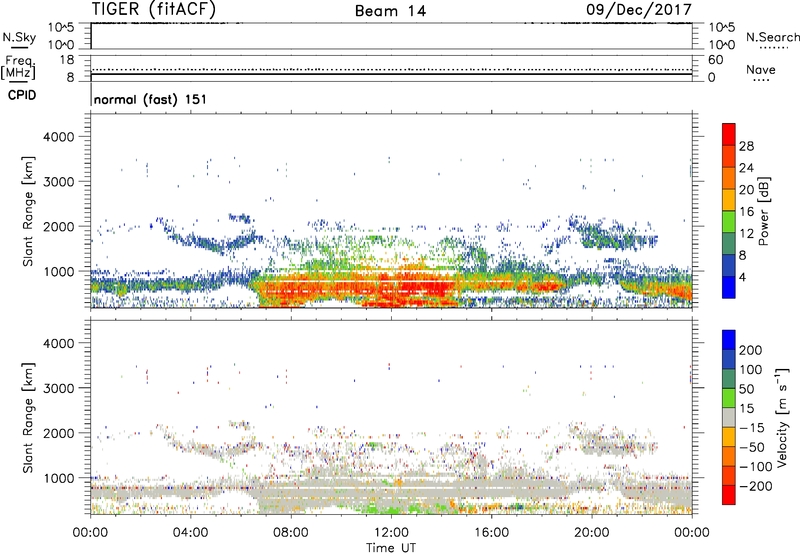
Task: Click the 10^0 tick beside N.Sky
Action: pyautogui.click(x=61, y=45)
